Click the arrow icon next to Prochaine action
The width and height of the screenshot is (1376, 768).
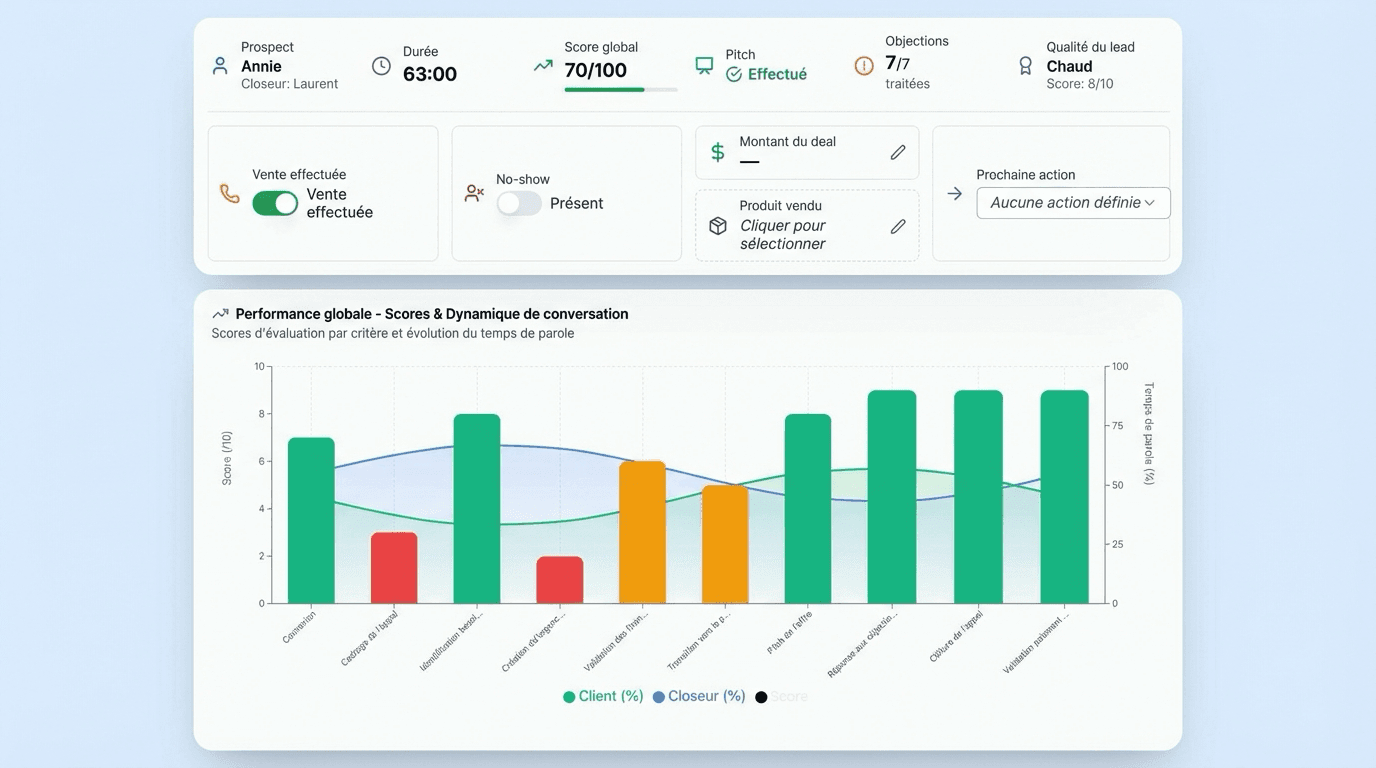tap(953, 195)
